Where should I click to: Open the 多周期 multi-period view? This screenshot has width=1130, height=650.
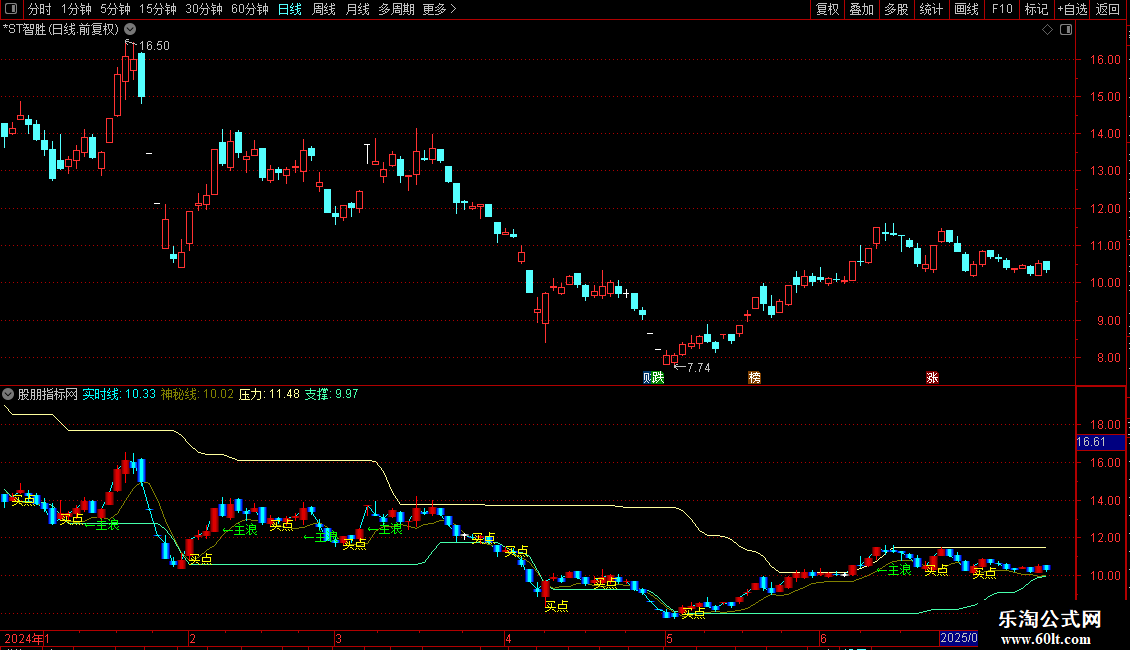pyautogui.click(x=396, y=9)
